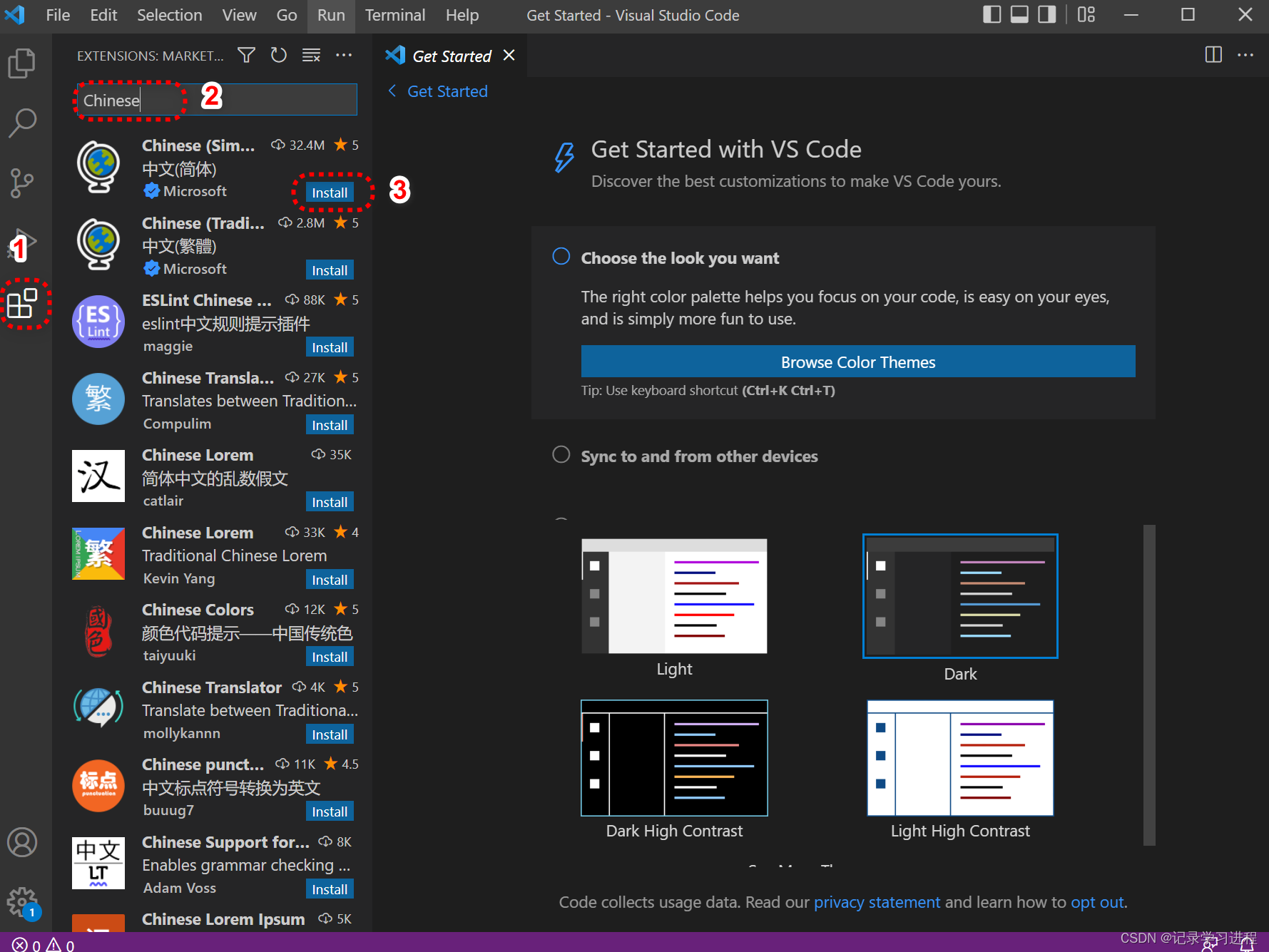1269x952 pixels.
Task: Toggle secondary side bar layout icon
Action: coord(1046,14)
